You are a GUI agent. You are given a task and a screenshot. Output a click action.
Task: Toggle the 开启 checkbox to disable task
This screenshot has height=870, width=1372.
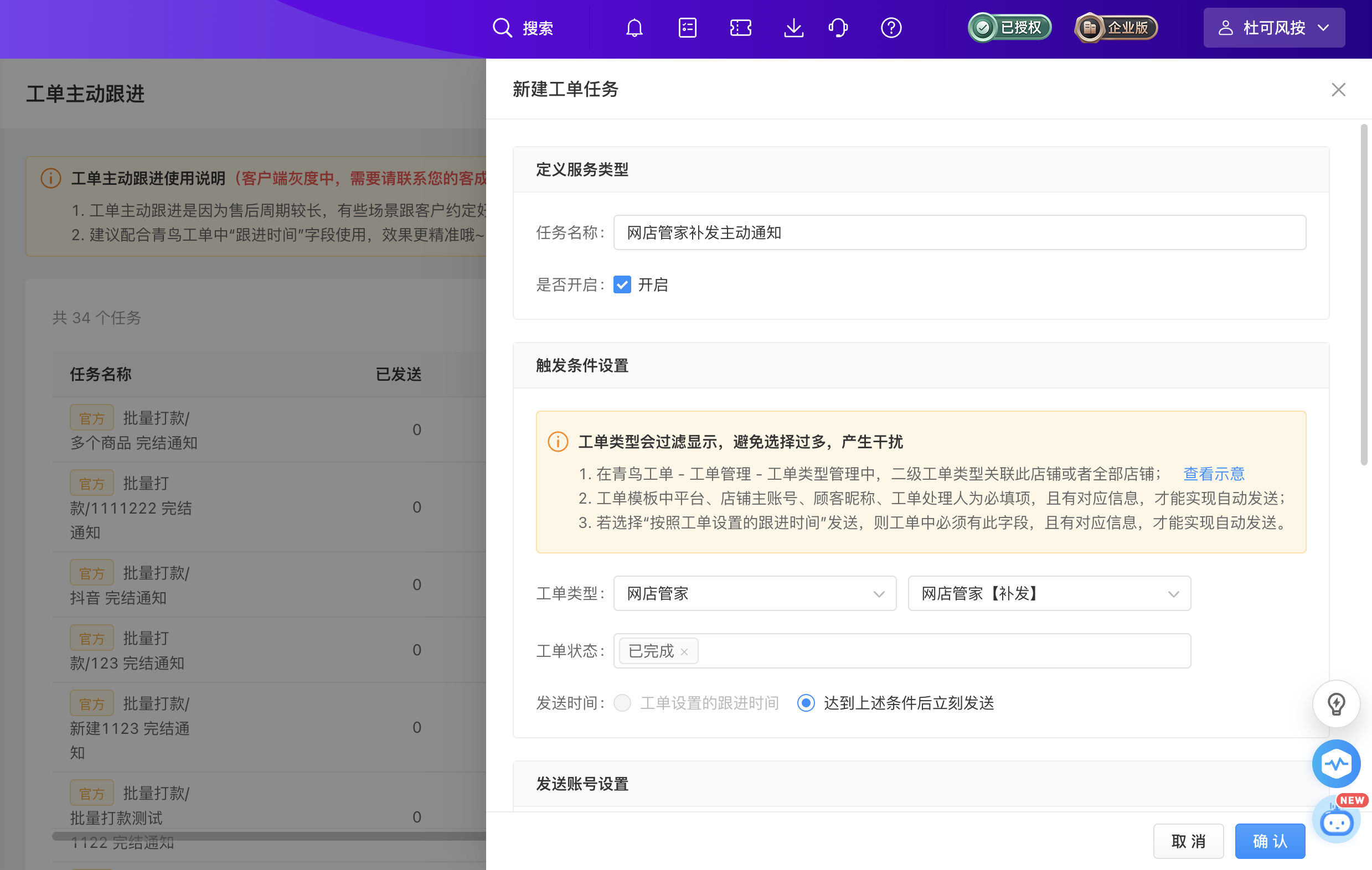[622, 284]
